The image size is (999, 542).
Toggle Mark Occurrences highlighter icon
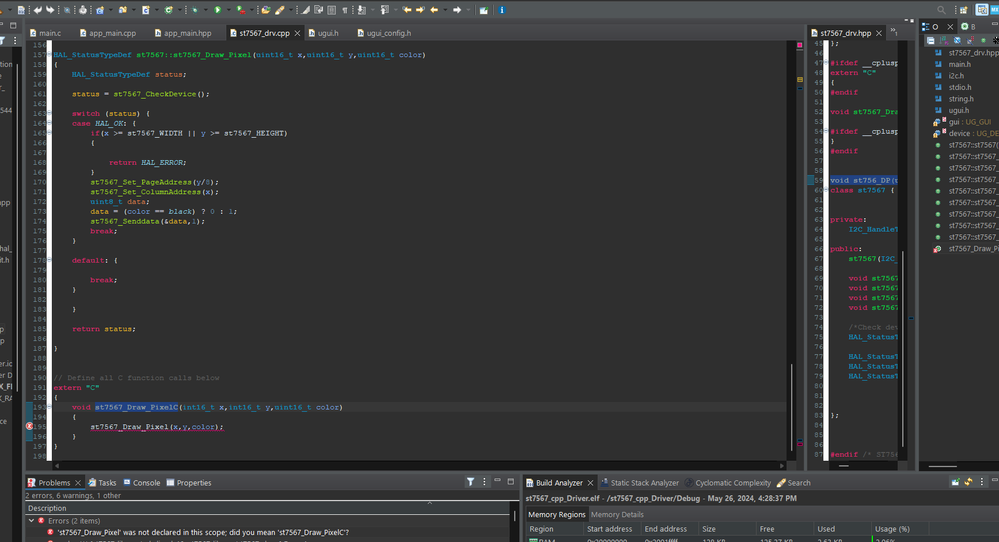point(305,10)
